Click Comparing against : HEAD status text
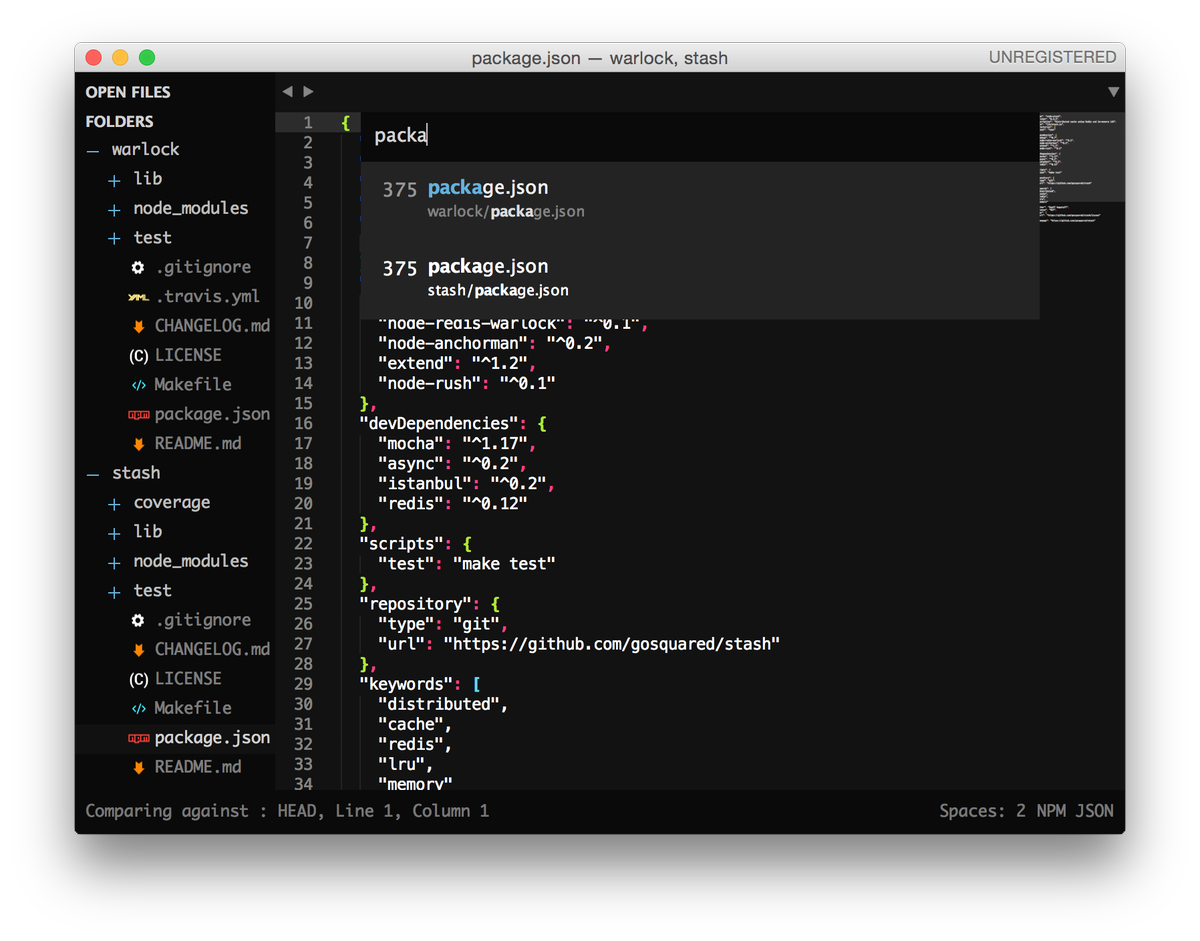The width and height of the screenshot is (1200, 941). point(202,811)
